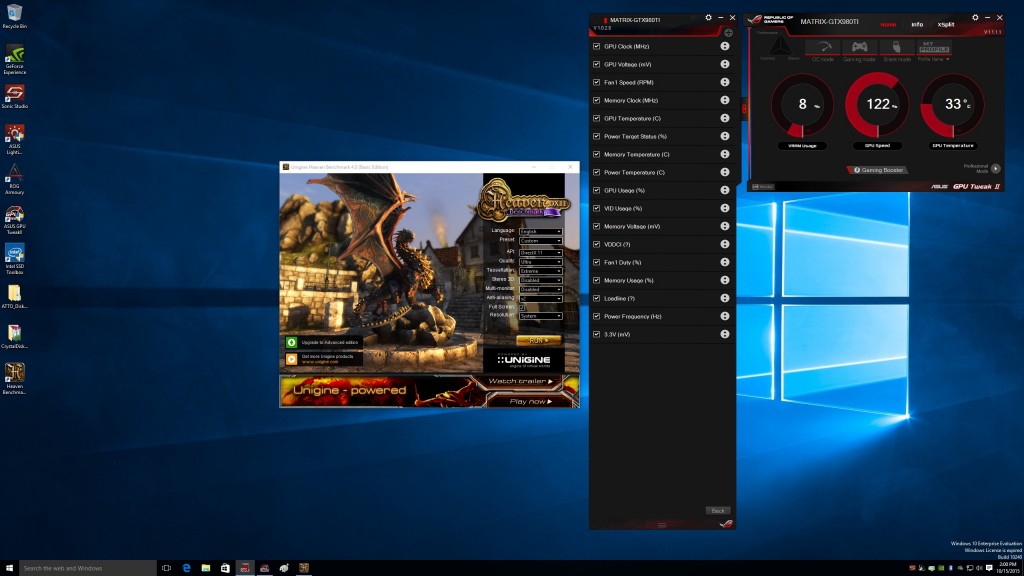Open the Multi-monitor dropdown
This screenshot has width=1024, height=576.
[x=540, y=289]
